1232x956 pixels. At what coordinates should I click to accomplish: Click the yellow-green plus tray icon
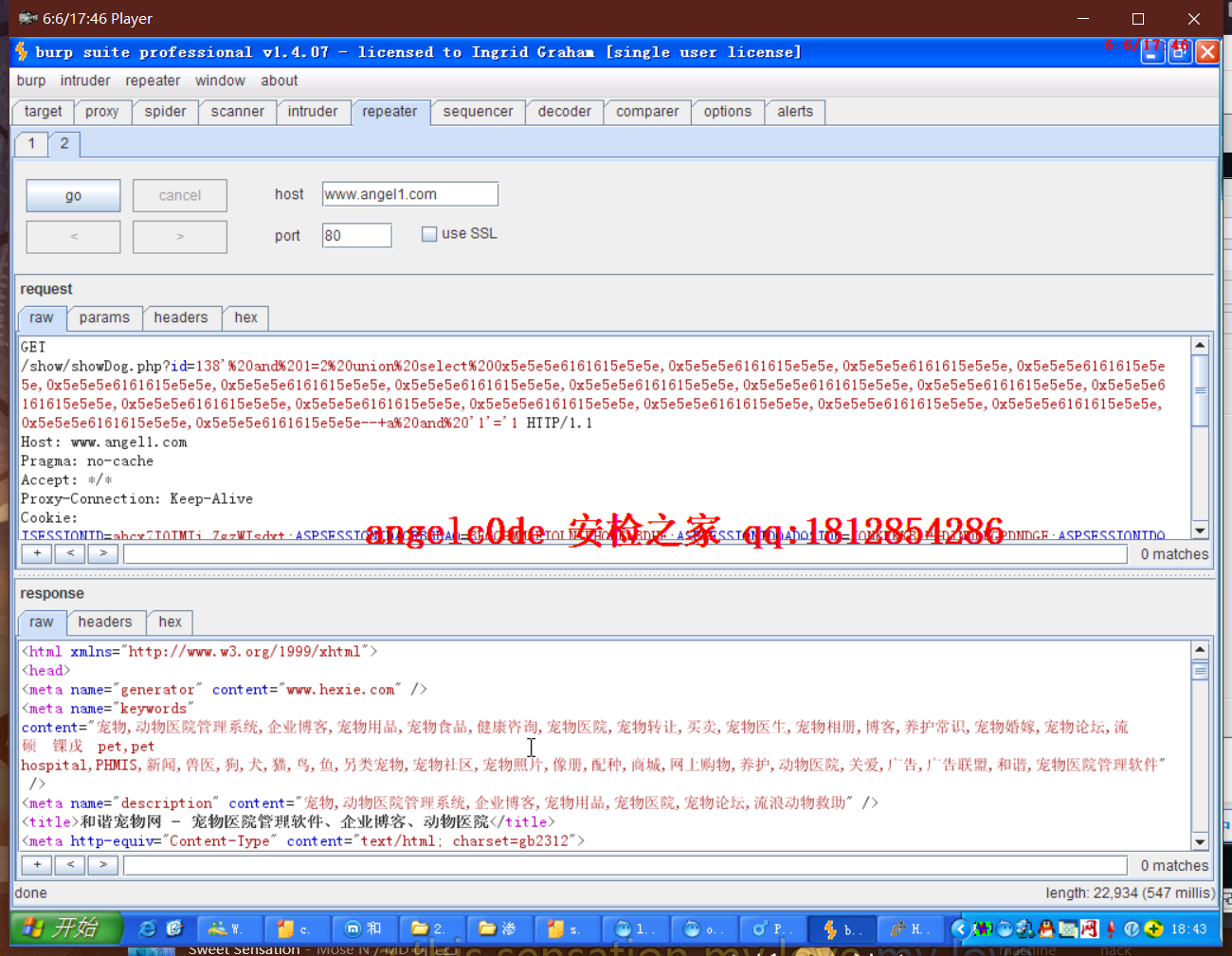[1153, 929]
